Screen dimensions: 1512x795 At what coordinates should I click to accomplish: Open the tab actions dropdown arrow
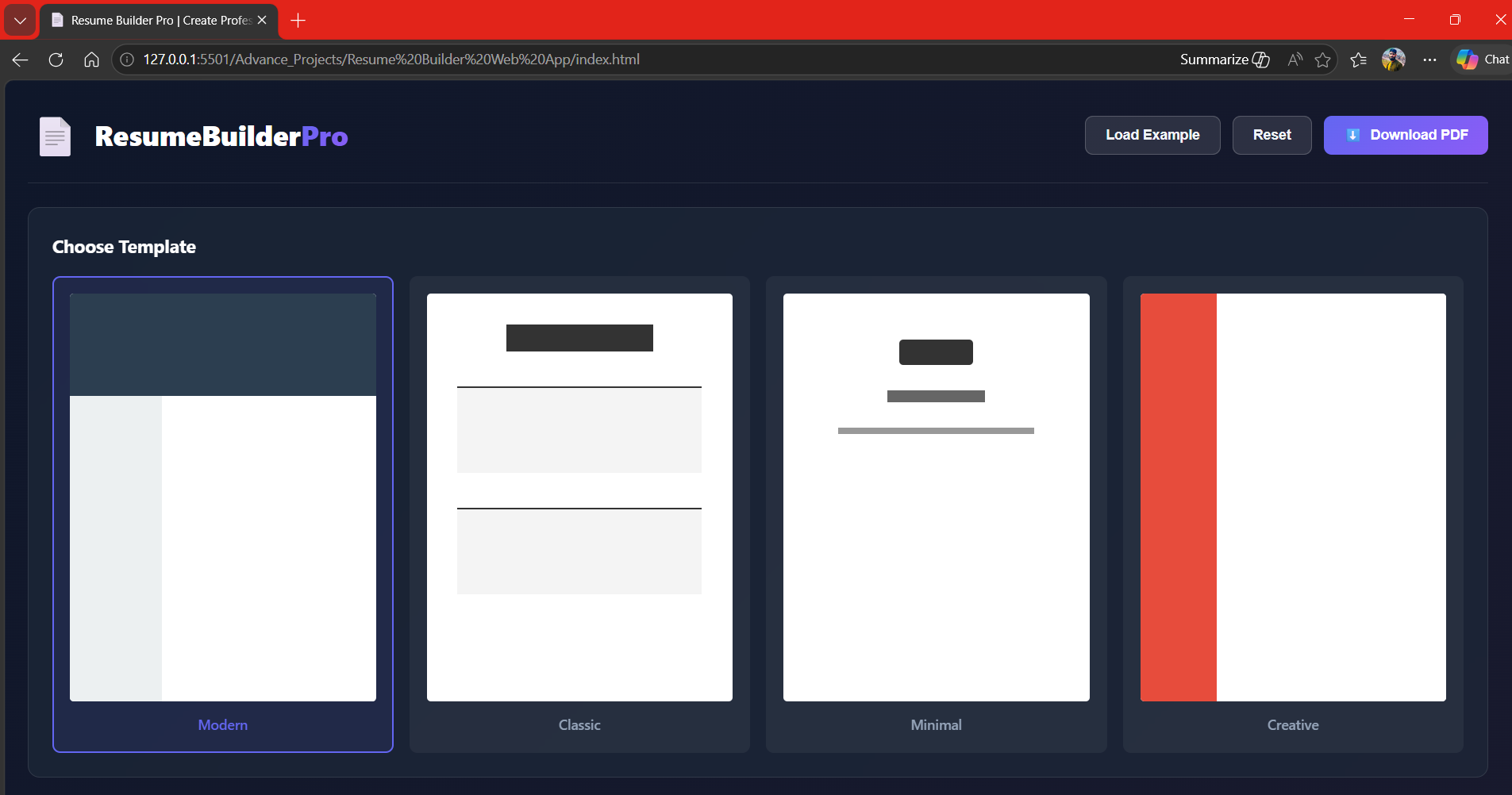(x=20, y=20)
